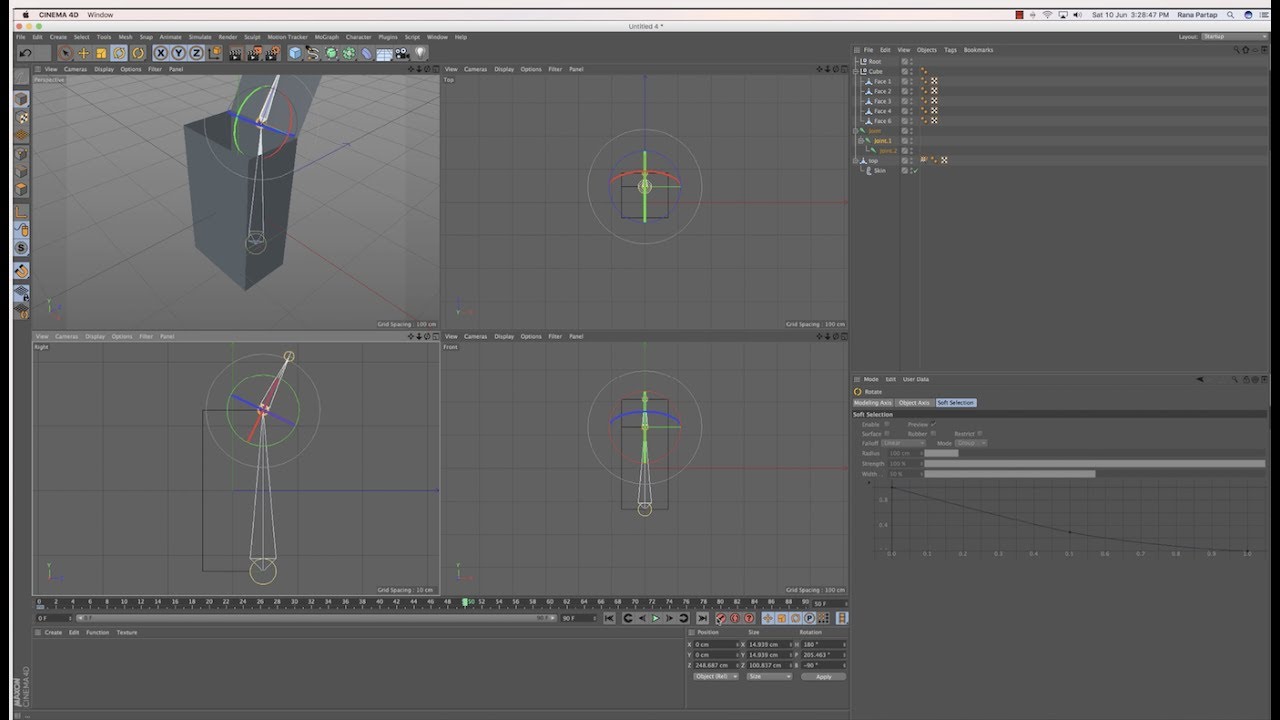Toggle the X axis lock

point(160,53)
